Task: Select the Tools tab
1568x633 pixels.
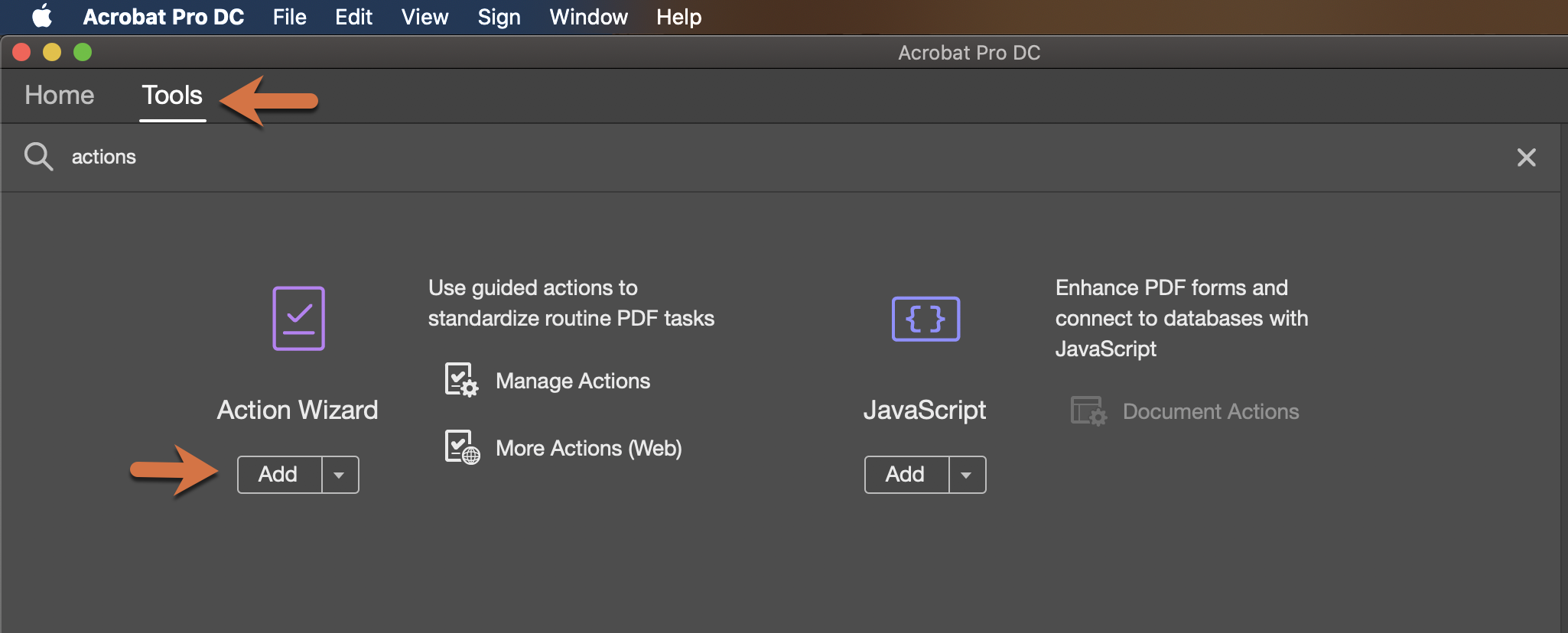Action: [x=172, y=96]
